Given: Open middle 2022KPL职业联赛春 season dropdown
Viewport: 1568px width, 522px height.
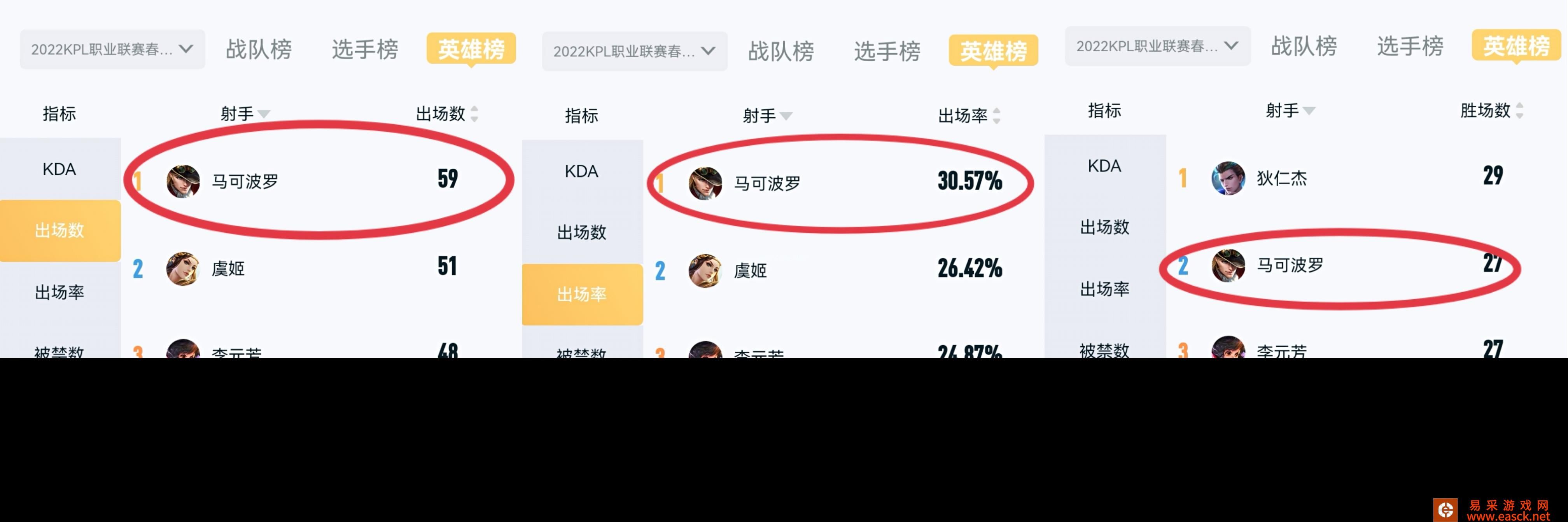Looking at the screenshot, I should pyautogui.click(x=635, y=51).
